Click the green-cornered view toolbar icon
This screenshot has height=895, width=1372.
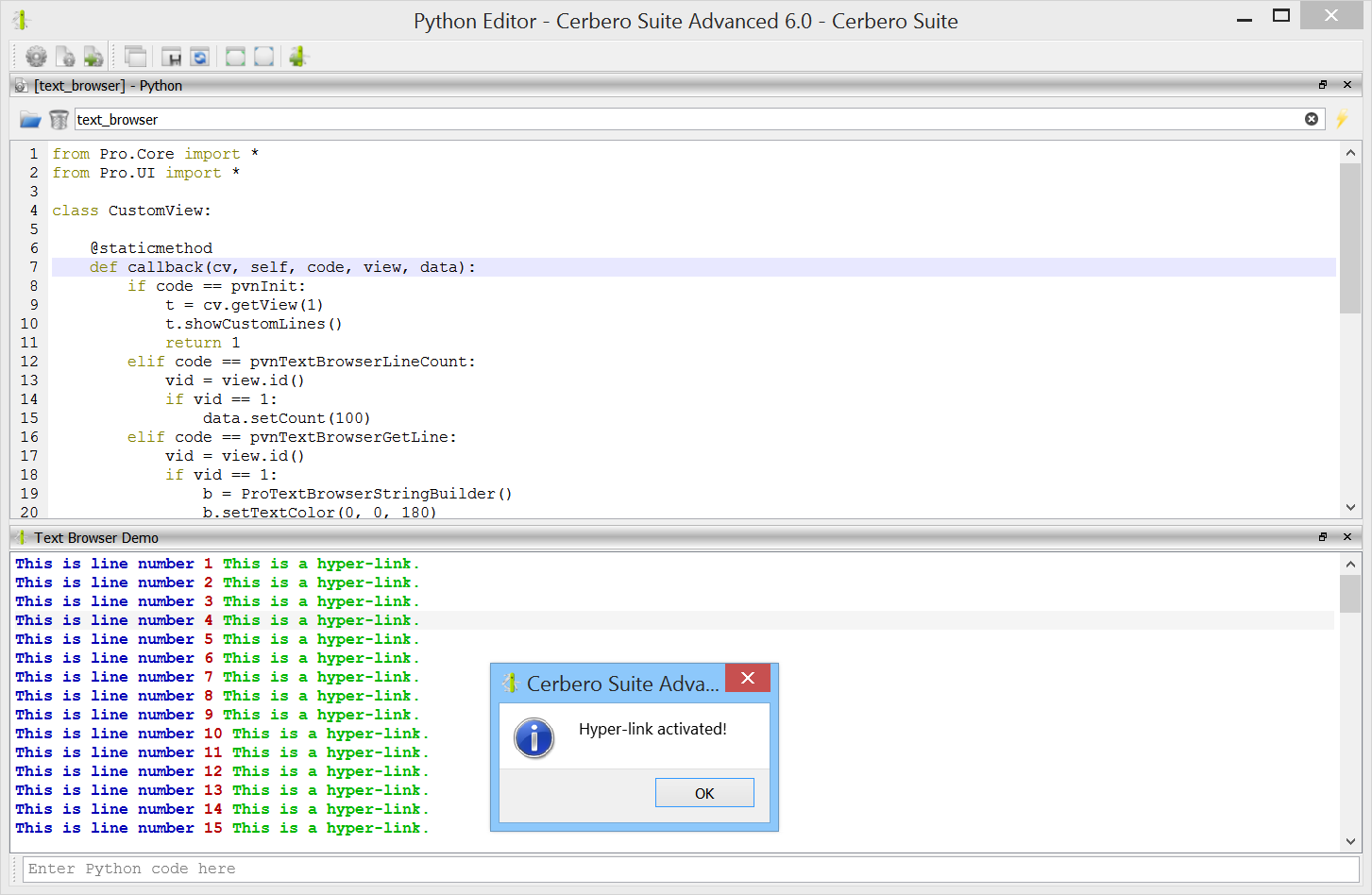pyautogui.click(x=236, y=57)
